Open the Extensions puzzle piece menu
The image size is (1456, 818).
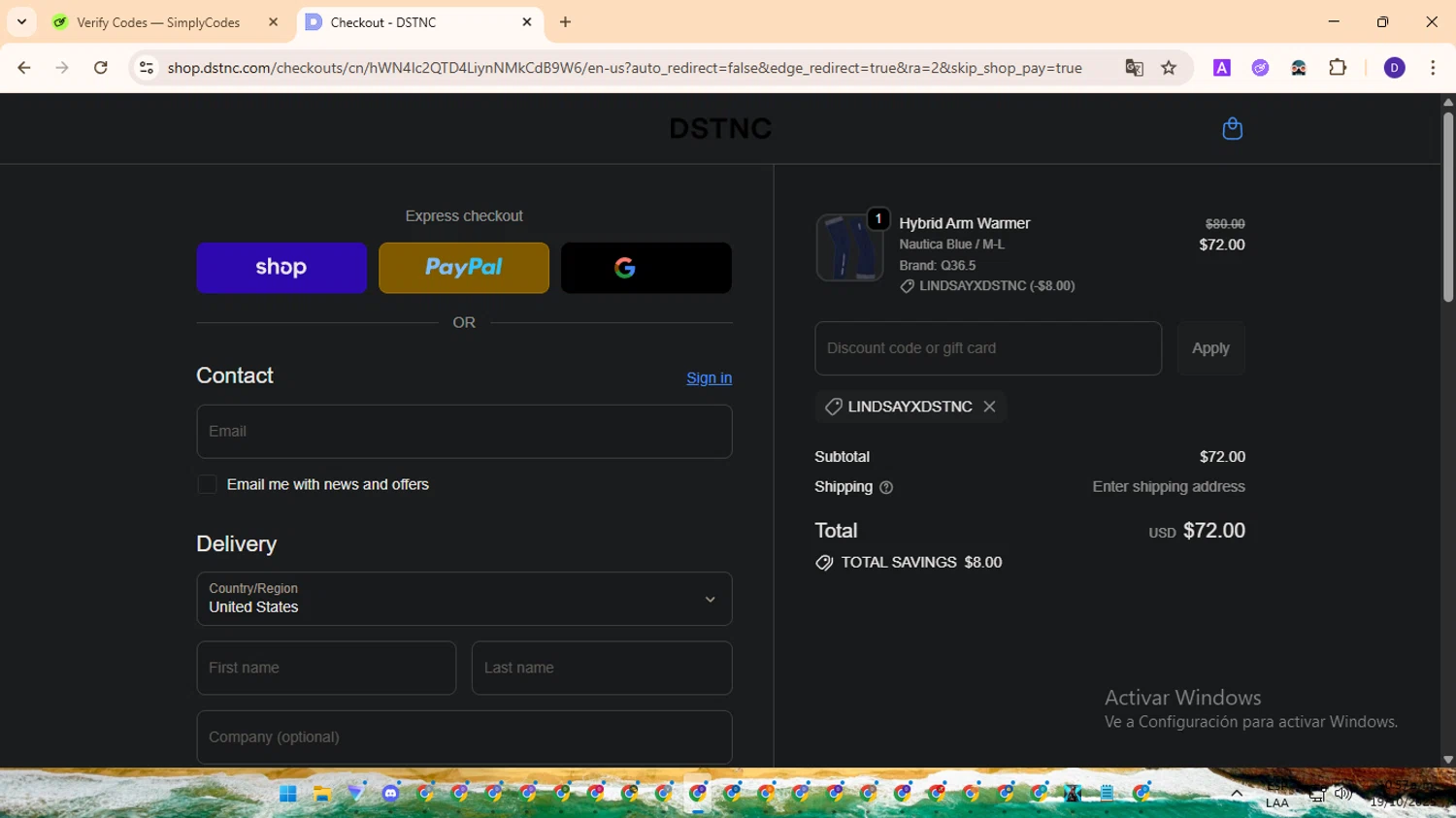tap(1338, 68)
